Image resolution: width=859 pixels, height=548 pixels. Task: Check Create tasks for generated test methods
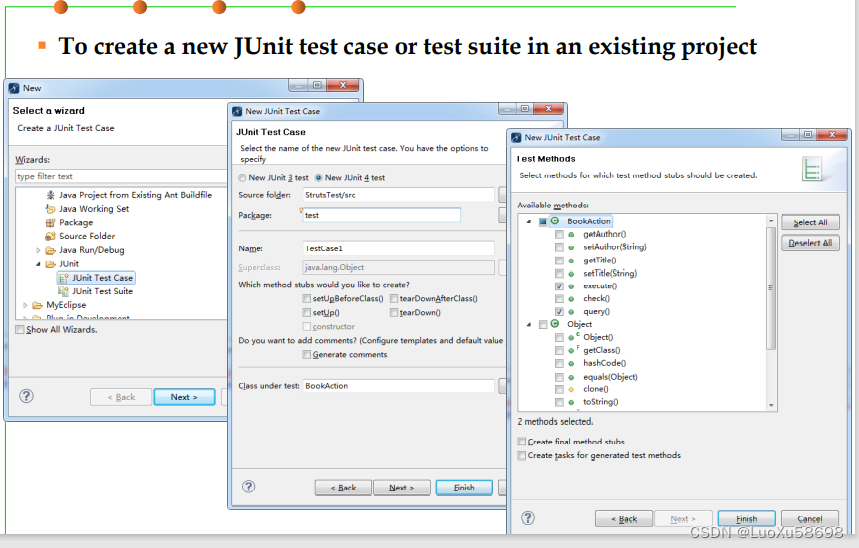pos(522,455)
